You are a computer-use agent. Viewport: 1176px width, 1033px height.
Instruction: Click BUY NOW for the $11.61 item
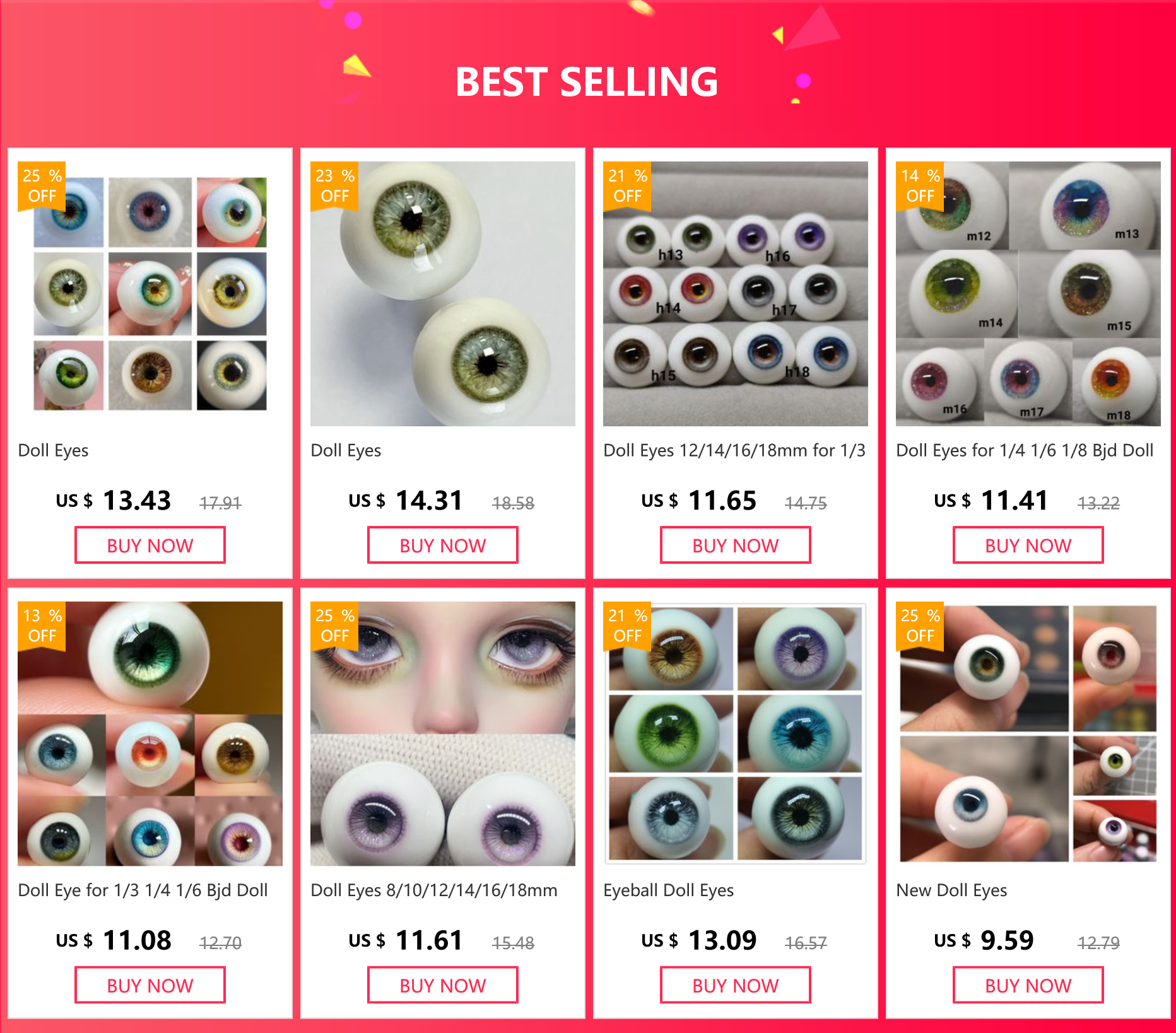[x=443, y=985]
